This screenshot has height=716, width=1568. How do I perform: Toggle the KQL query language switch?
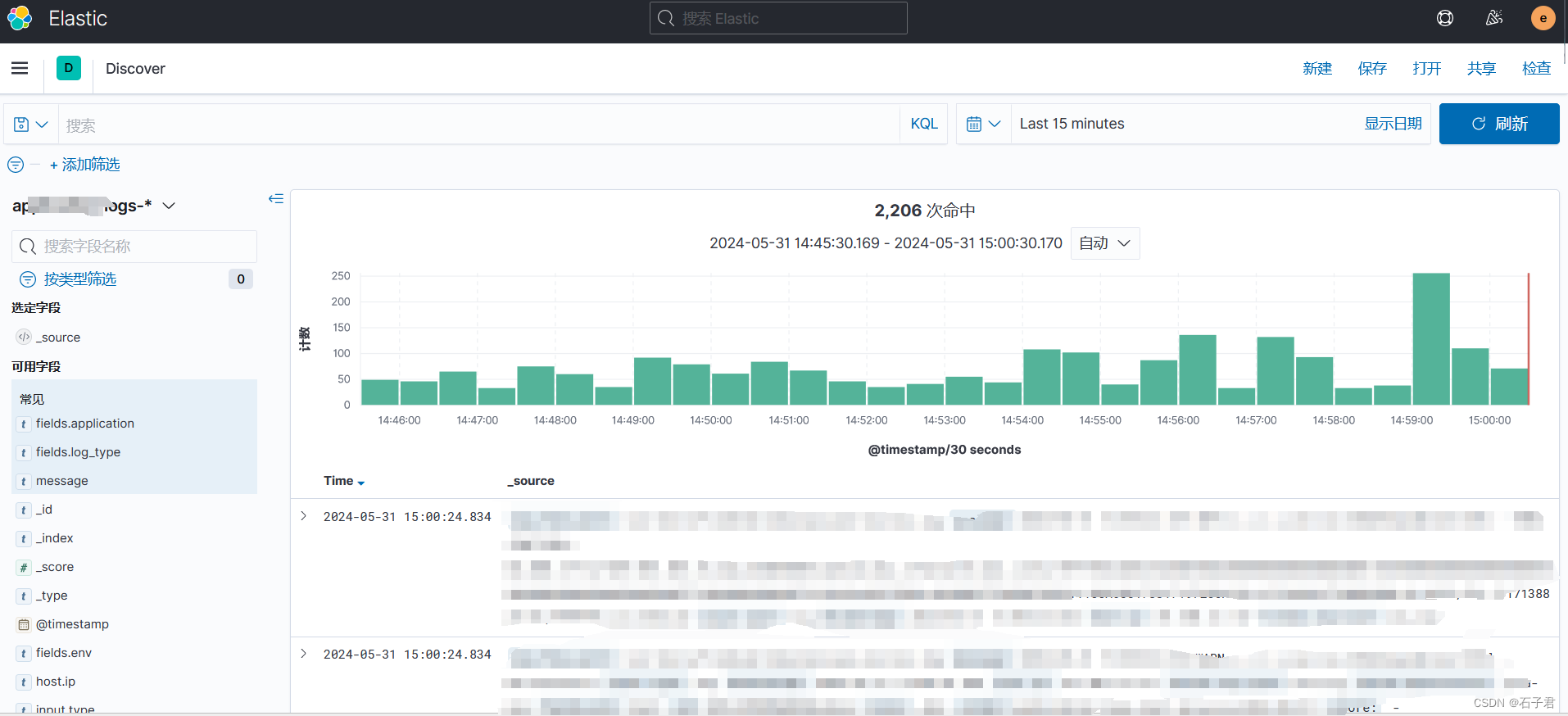tap(924, 124)
